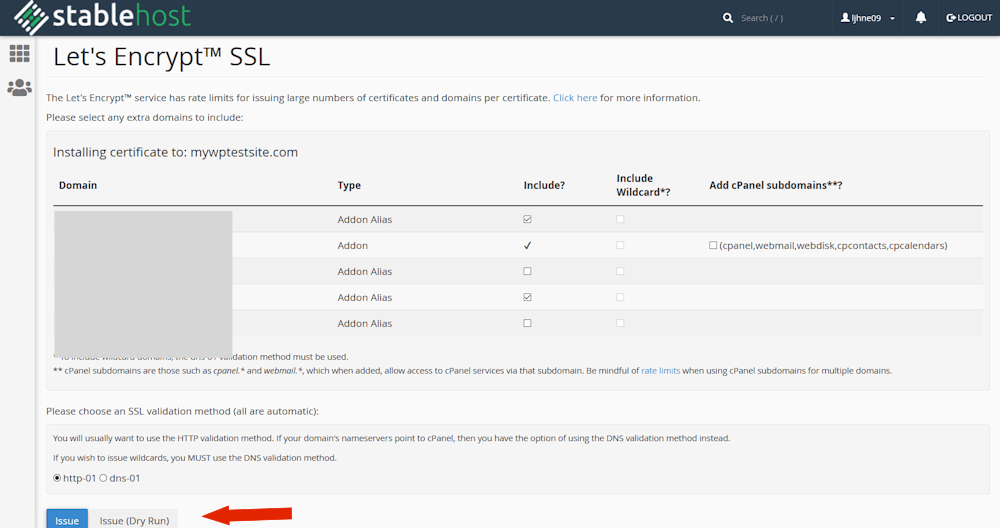Toggle Include Wildcard in last Addon Alias row
This screenshot has height=528, width=1000.
pos(620,323)
